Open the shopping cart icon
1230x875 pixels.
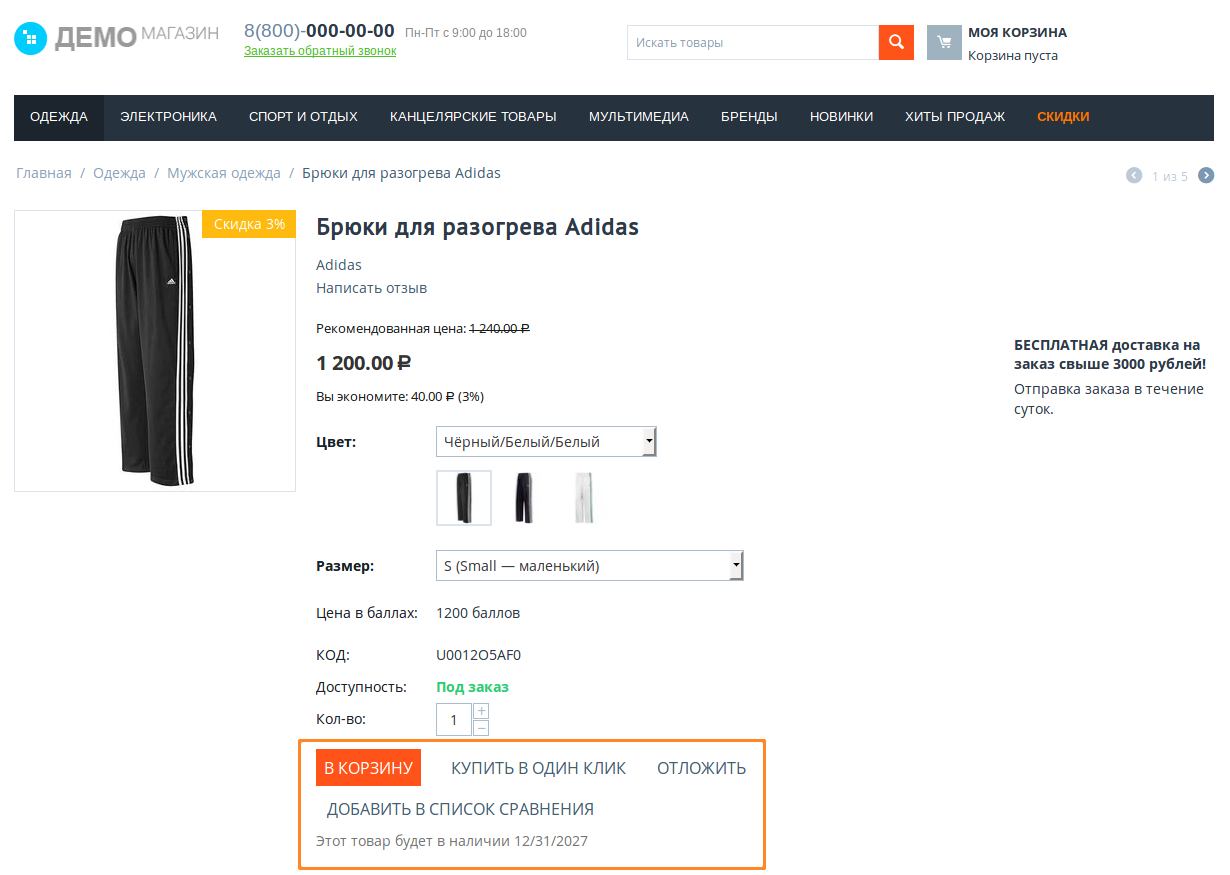click(944, 42)
